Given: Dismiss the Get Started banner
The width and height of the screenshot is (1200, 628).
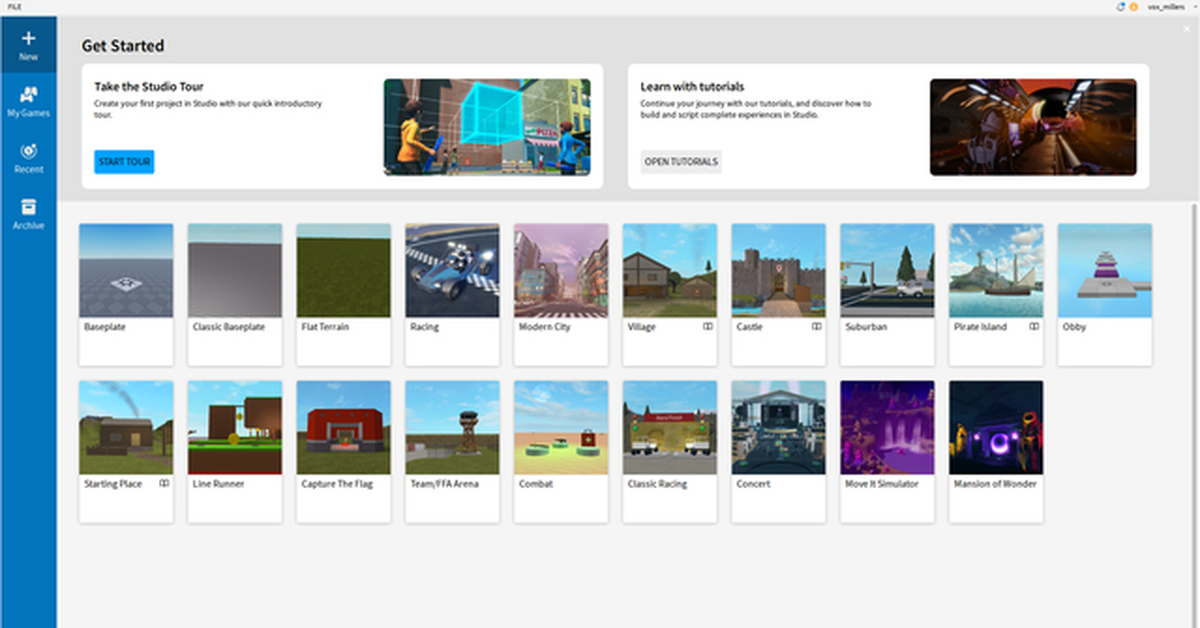Looking at the screenshot, I should pos(1187,29).
